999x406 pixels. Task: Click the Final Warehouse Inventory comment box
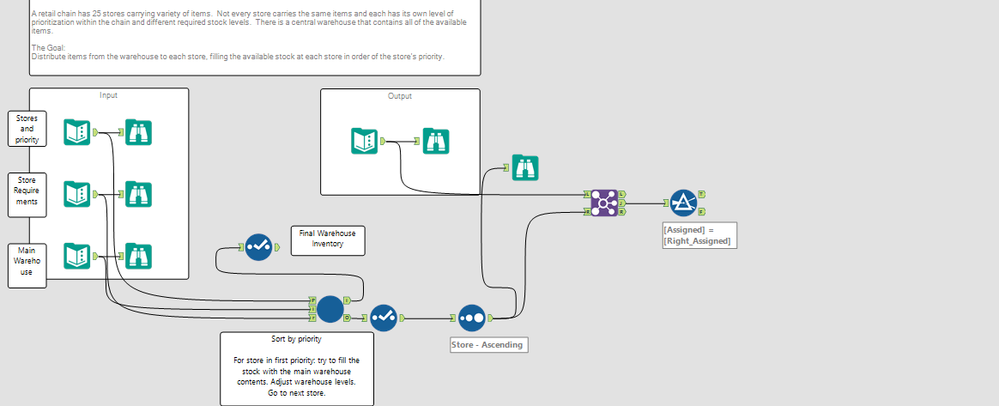click(x=328, y=241)
